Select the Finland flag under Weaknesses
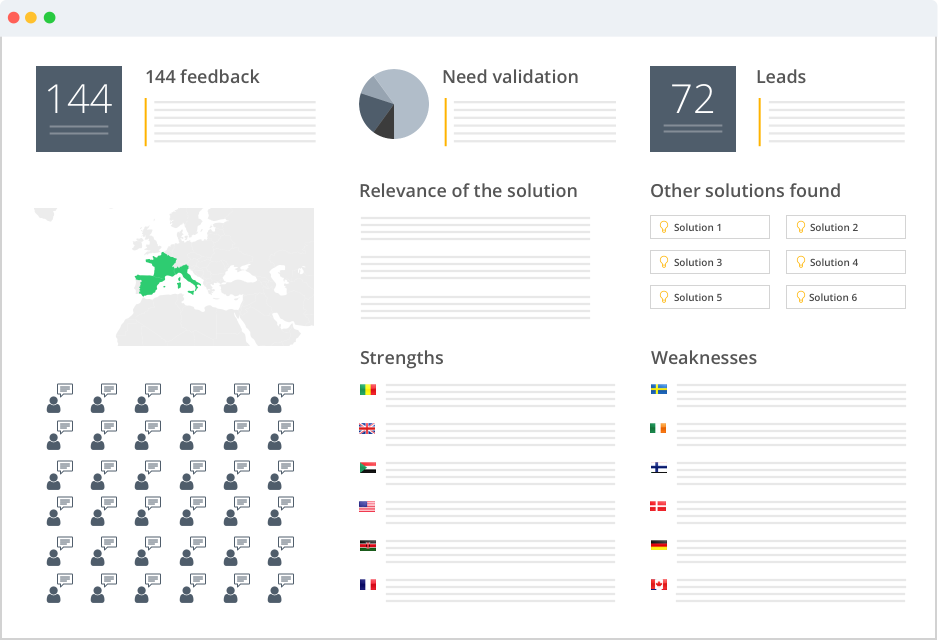Viewport: 938px width, 640px height. (x=659, y=468)
